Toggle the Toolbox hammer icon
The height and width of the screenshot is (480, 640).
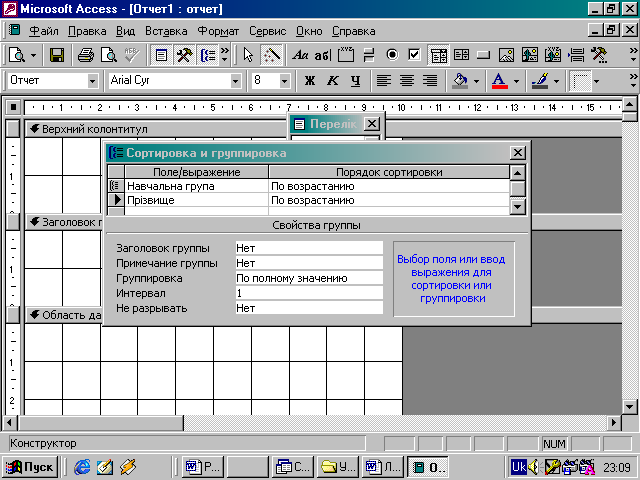pos(184,55)
